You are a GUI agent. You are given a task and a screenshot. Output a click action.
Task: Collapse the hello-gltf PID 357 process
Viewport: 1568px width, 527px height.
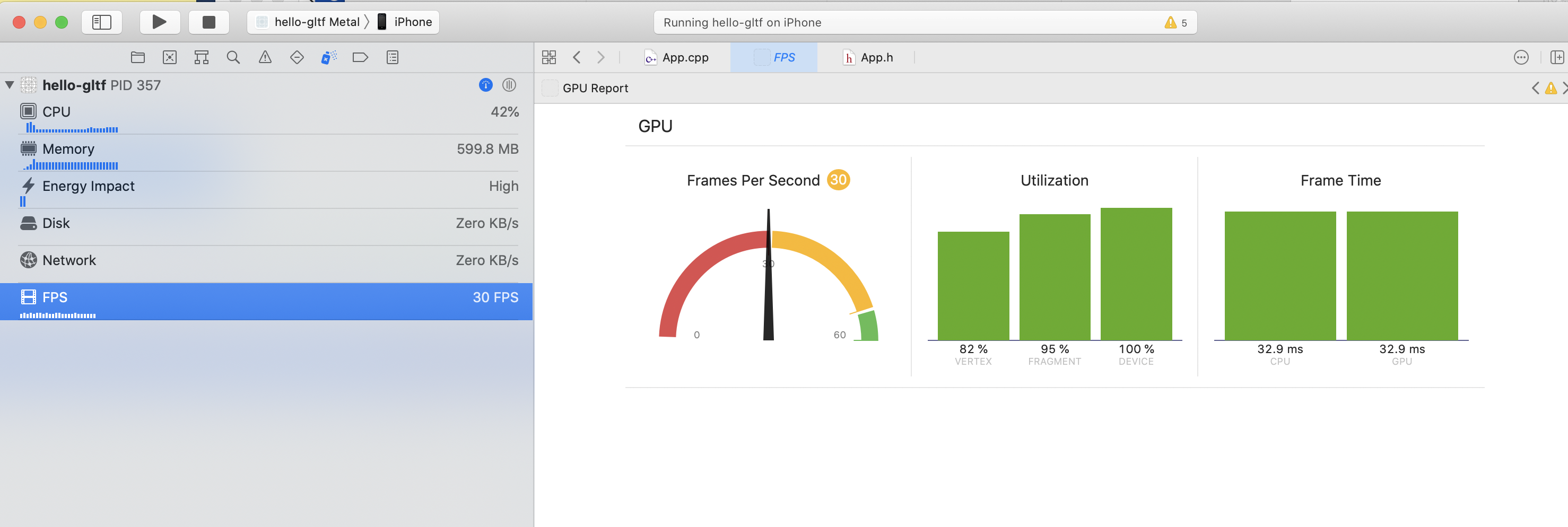(x=9, y=85)
